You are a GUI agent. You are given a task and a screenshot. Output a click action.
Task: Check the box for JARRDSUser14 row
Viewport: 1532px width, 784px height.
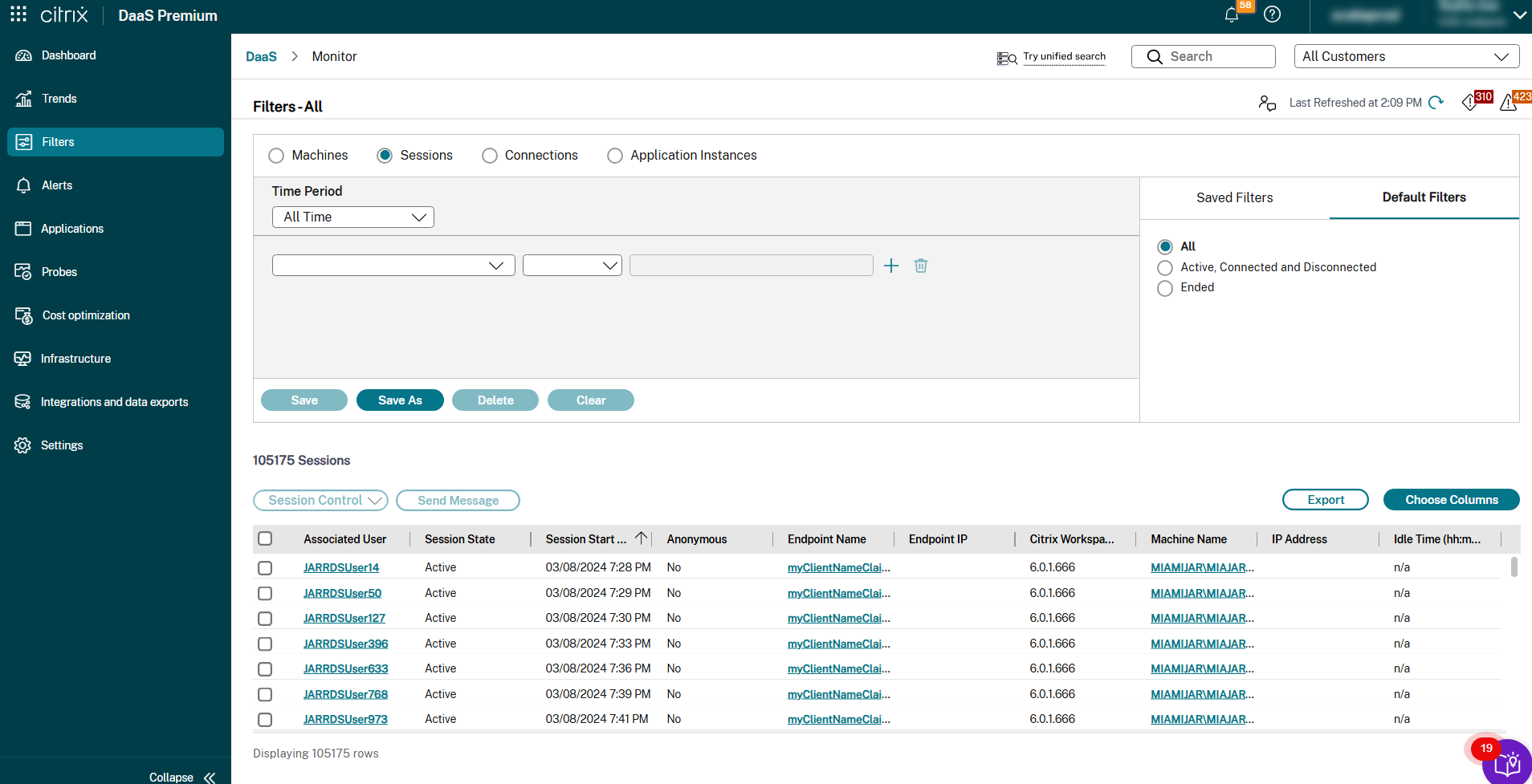265,568
